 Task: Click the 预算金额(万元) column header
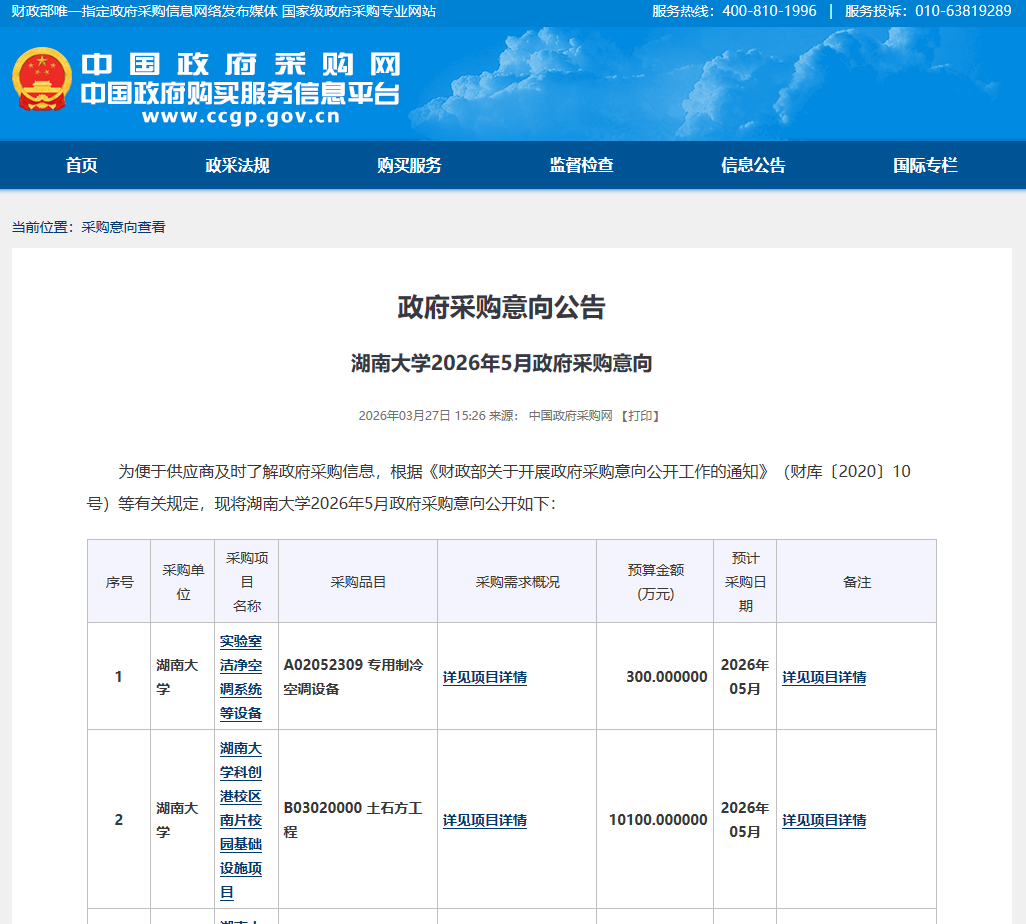coord(655,582)
